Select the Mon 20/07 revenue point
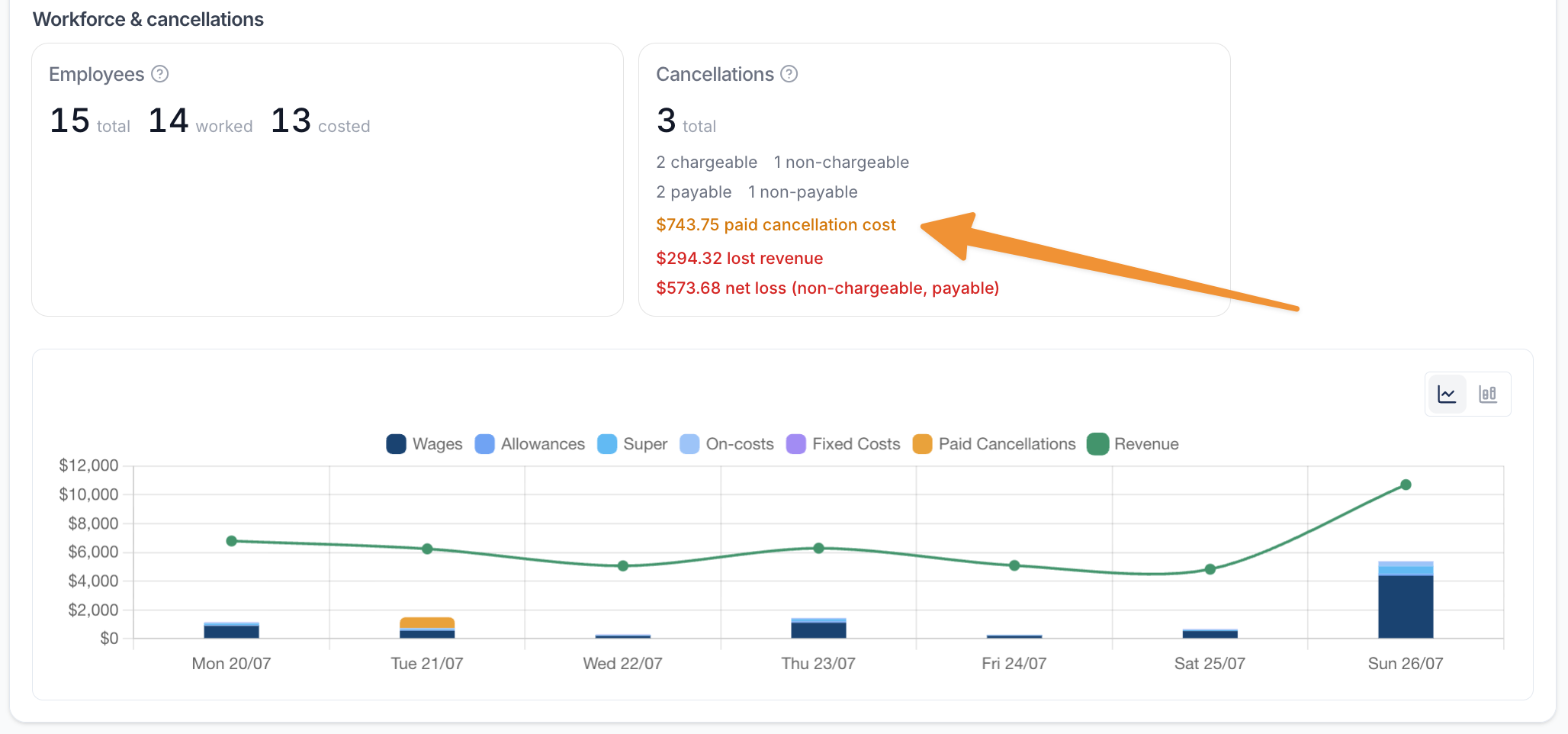 tap(232, 541)
